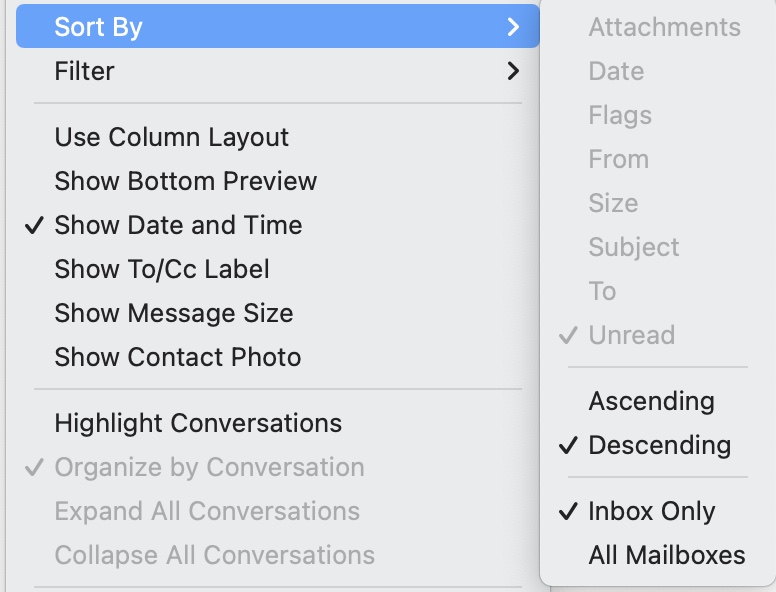Open the Sort By submenu
776x592 pixels.
98,27
